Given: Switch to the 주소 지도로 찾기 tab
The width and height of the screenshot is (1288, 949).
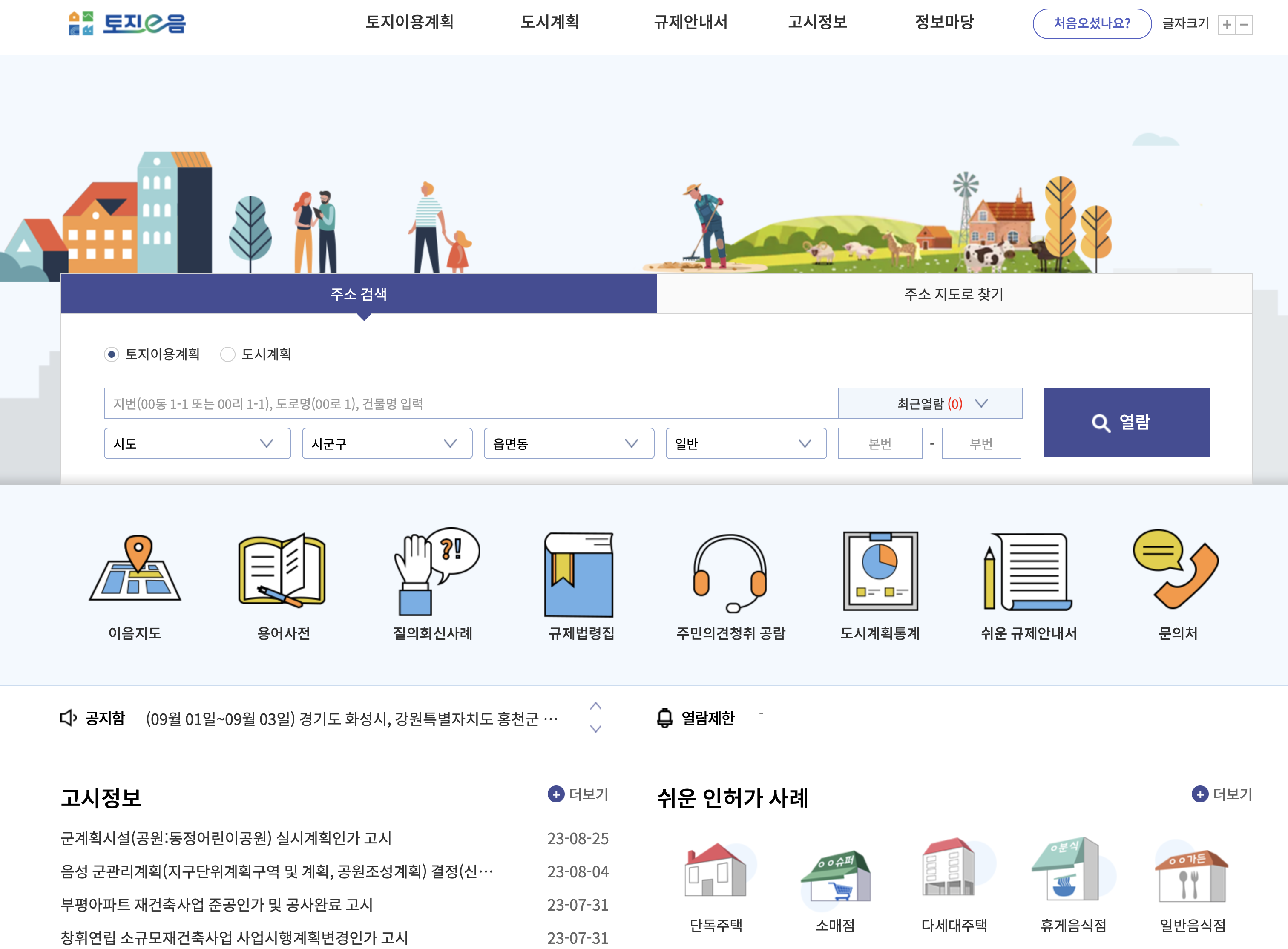Looking at the screenshot, I should pyautogui.click(x=954, y=294).
